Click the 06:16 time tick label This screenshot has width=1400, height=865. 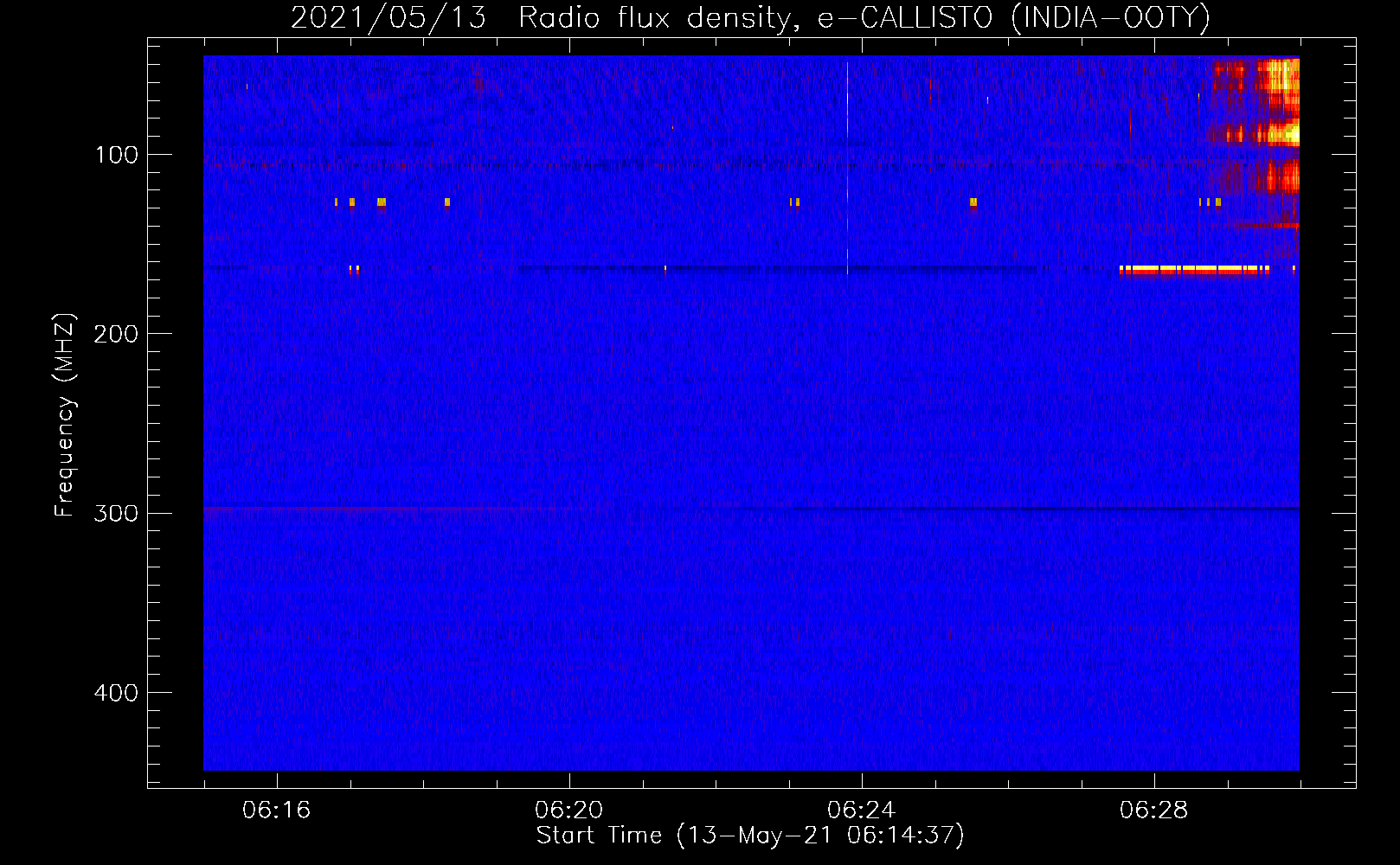[276, 811]
